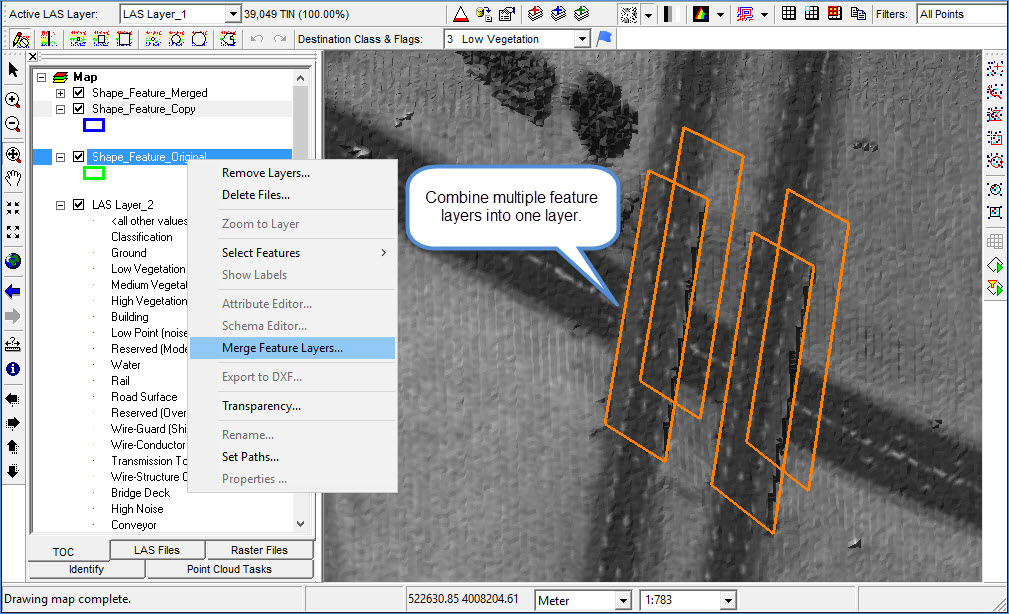
Task: Toggle LAS Layer_2 visibility checkbox
Action: 79,205
